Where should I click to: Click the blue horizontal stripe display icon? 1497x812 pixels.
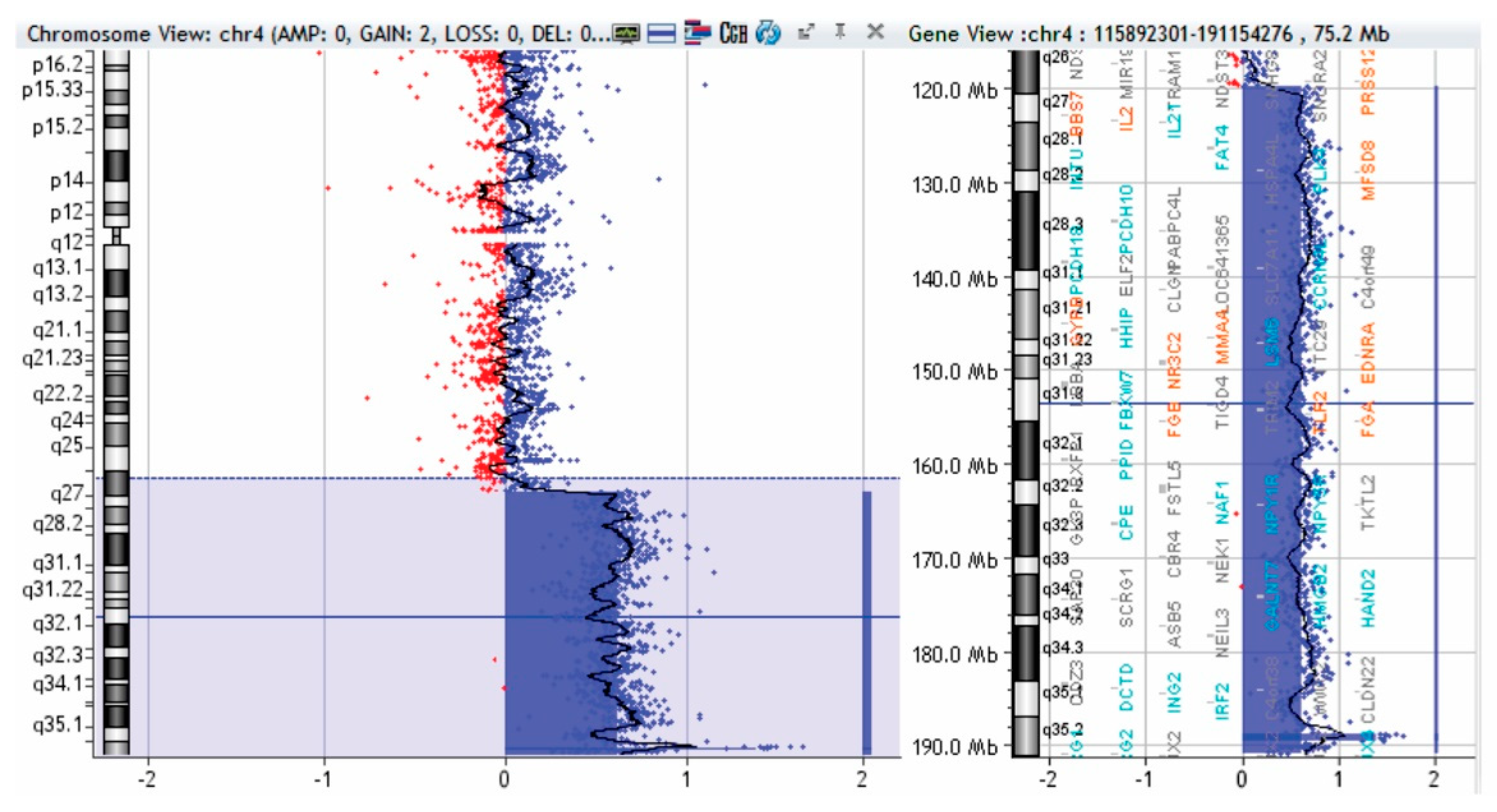(662, 34)
